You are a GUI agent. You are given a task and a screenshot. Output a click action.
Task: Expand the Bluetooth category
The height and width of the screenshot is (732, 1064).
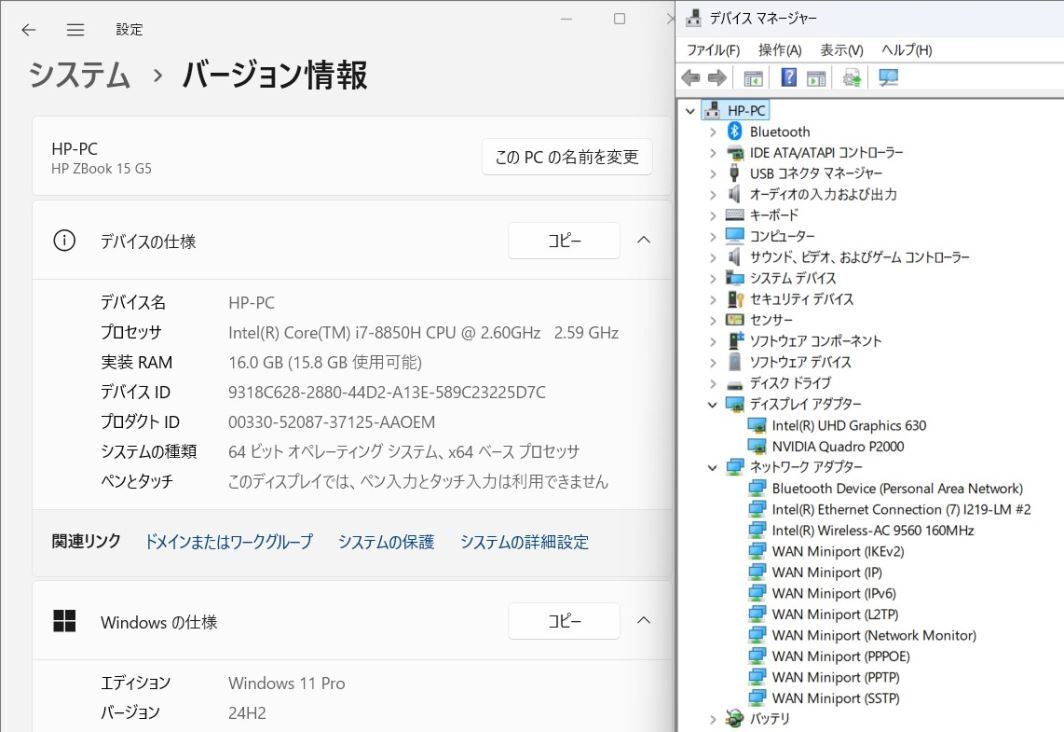point(712,132)
